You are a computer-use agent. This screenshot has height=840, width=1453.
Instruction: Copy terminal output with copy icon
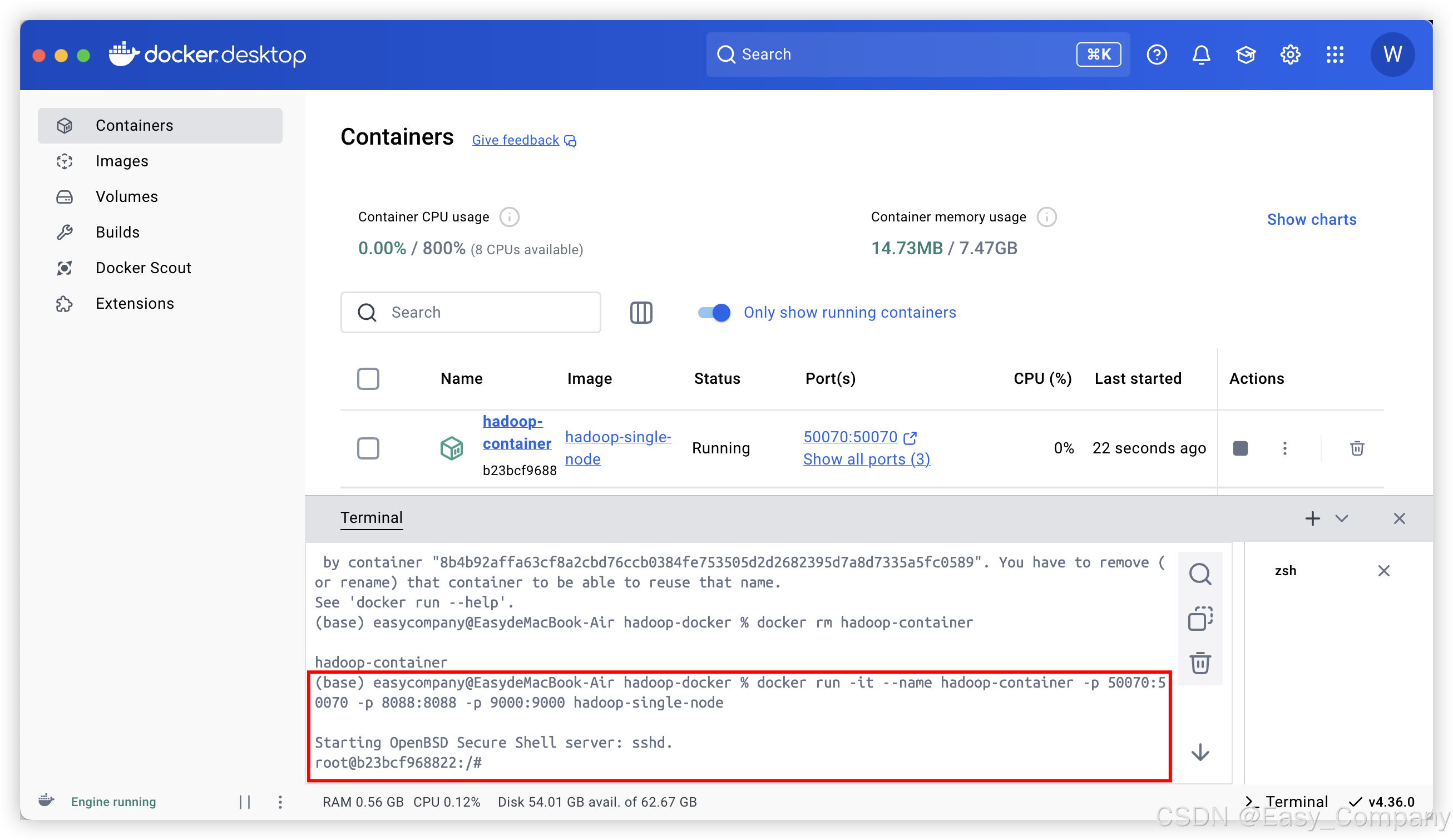pos(1200,618)
